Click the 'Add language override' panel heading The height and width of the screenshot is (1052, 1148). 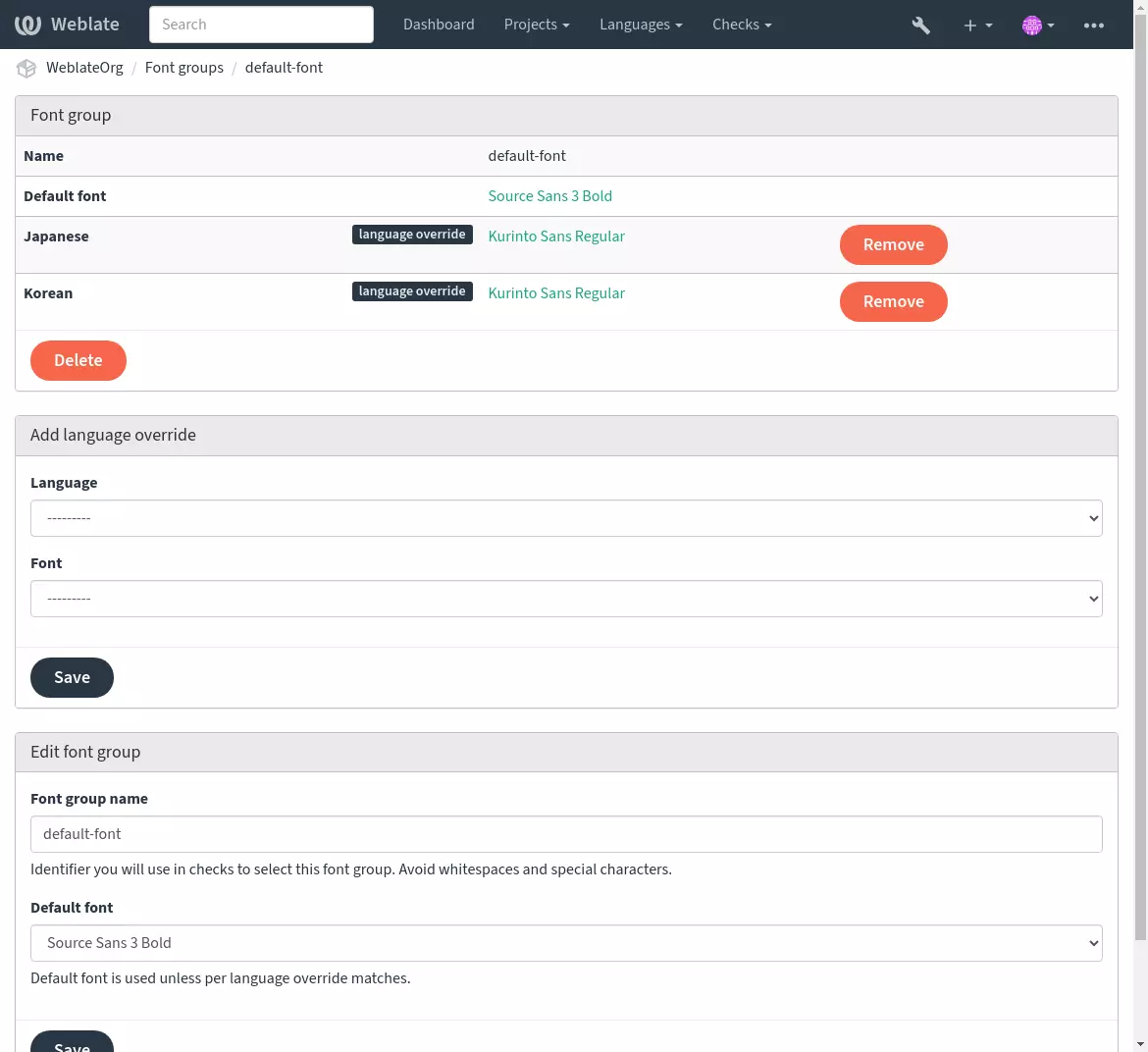click(x=113, y=435)
